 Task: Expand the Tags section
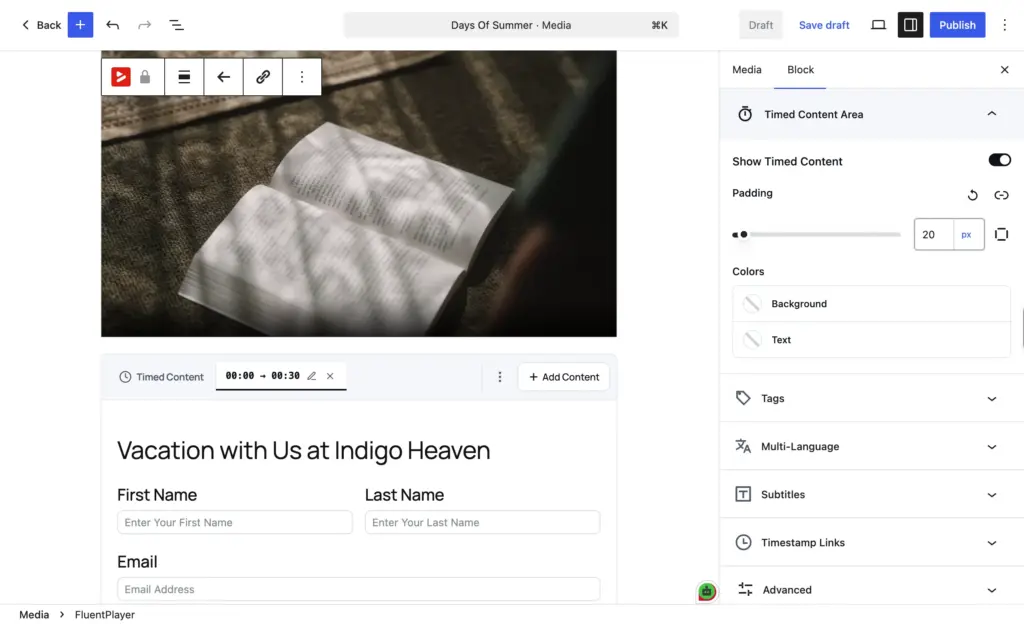click(x=872, y=398)
